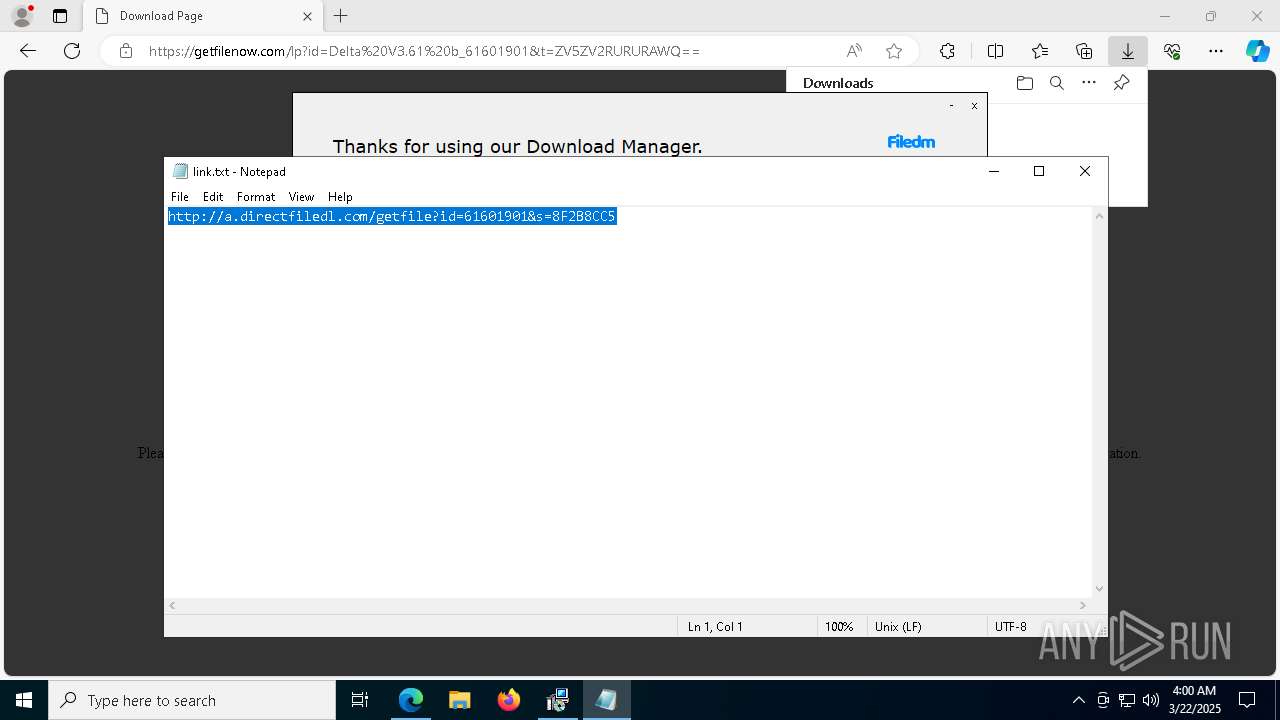
Task: Open installer app icon on taskbar
Action: point(557,700)
